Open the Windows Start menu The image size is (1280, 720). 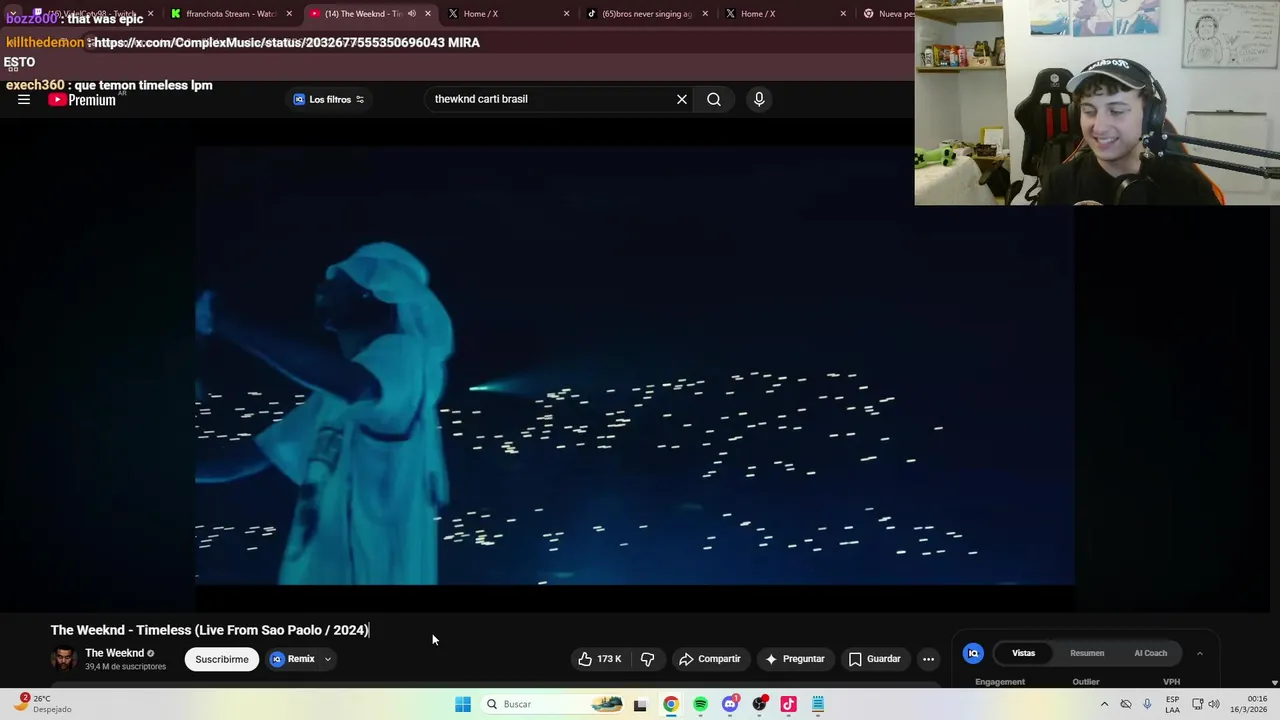[x=463, y=704]
